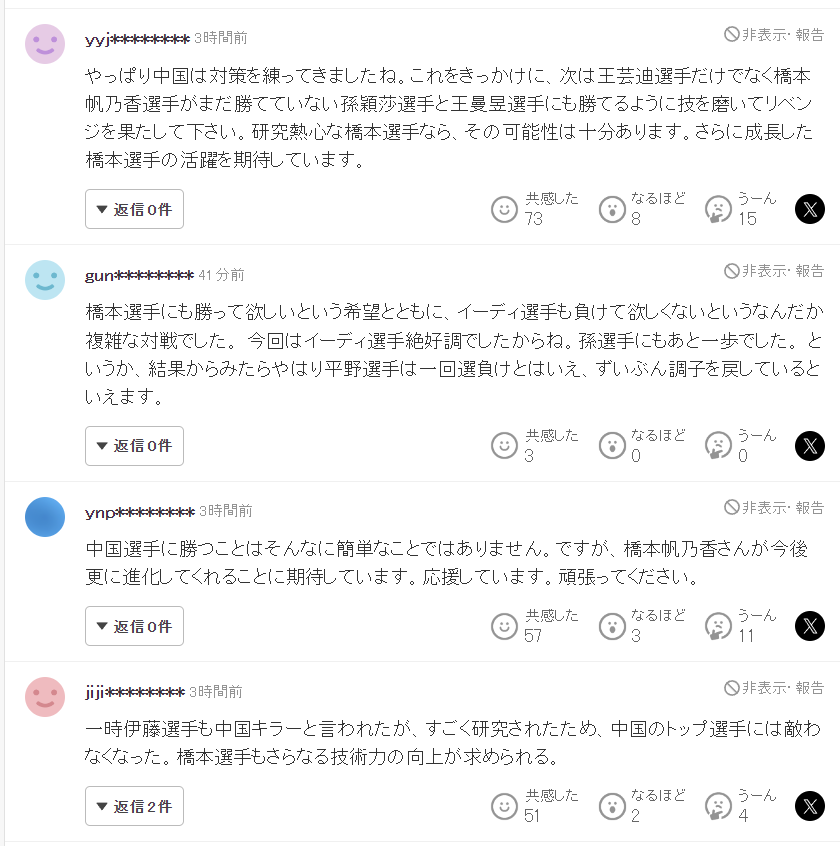Click the 共感した smiley on yyj's comment
Screen dimensions: 840x846
[x=505, y=209]
